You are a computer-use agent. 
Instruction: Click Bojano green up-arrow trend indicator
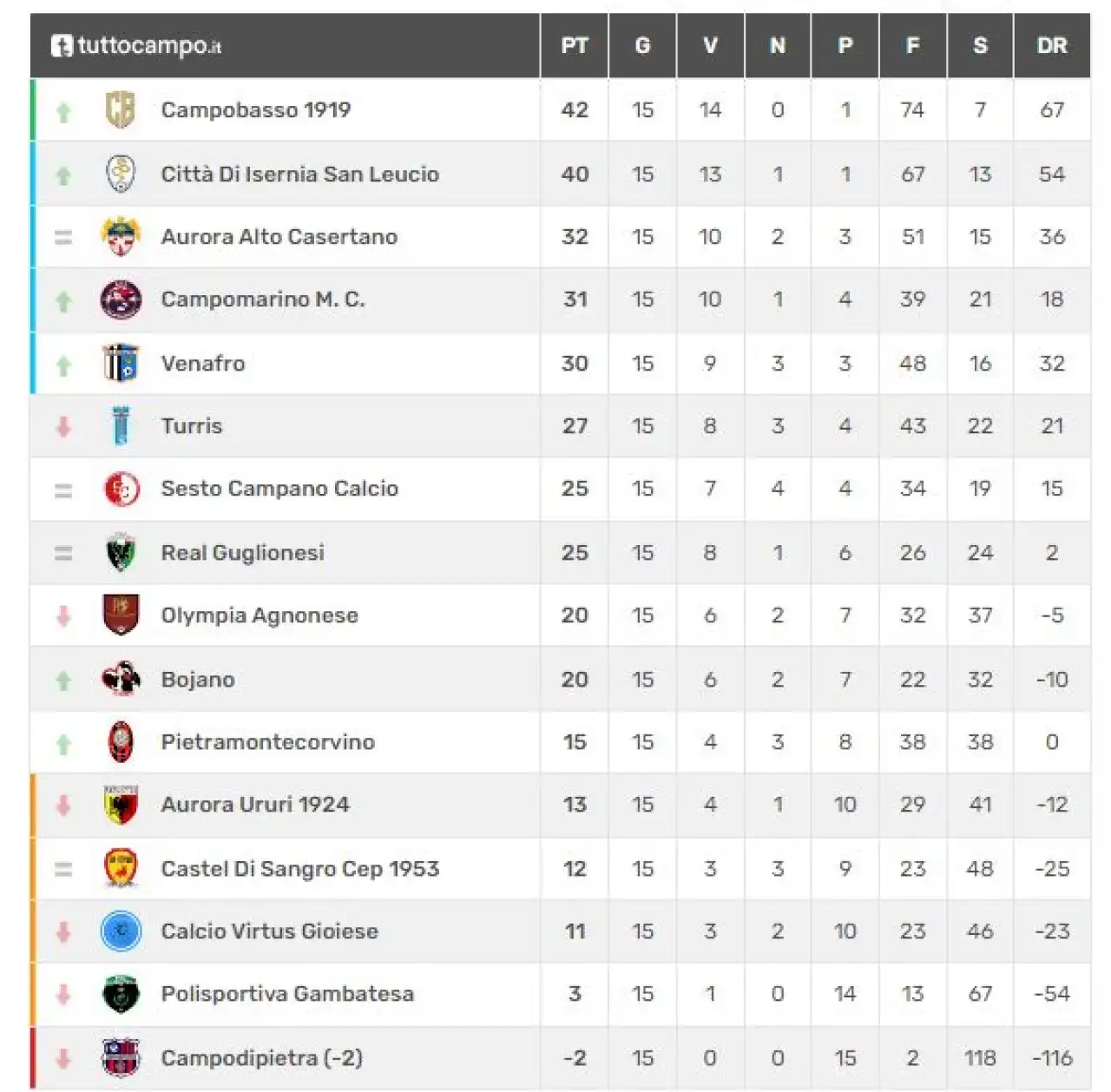(63, 681)
